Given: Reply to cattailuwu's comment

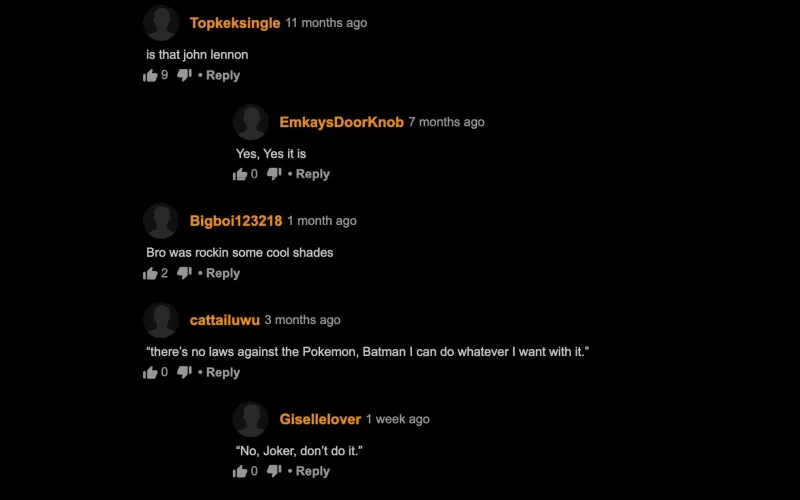Looking at the screenshot, I should point(223,372).
